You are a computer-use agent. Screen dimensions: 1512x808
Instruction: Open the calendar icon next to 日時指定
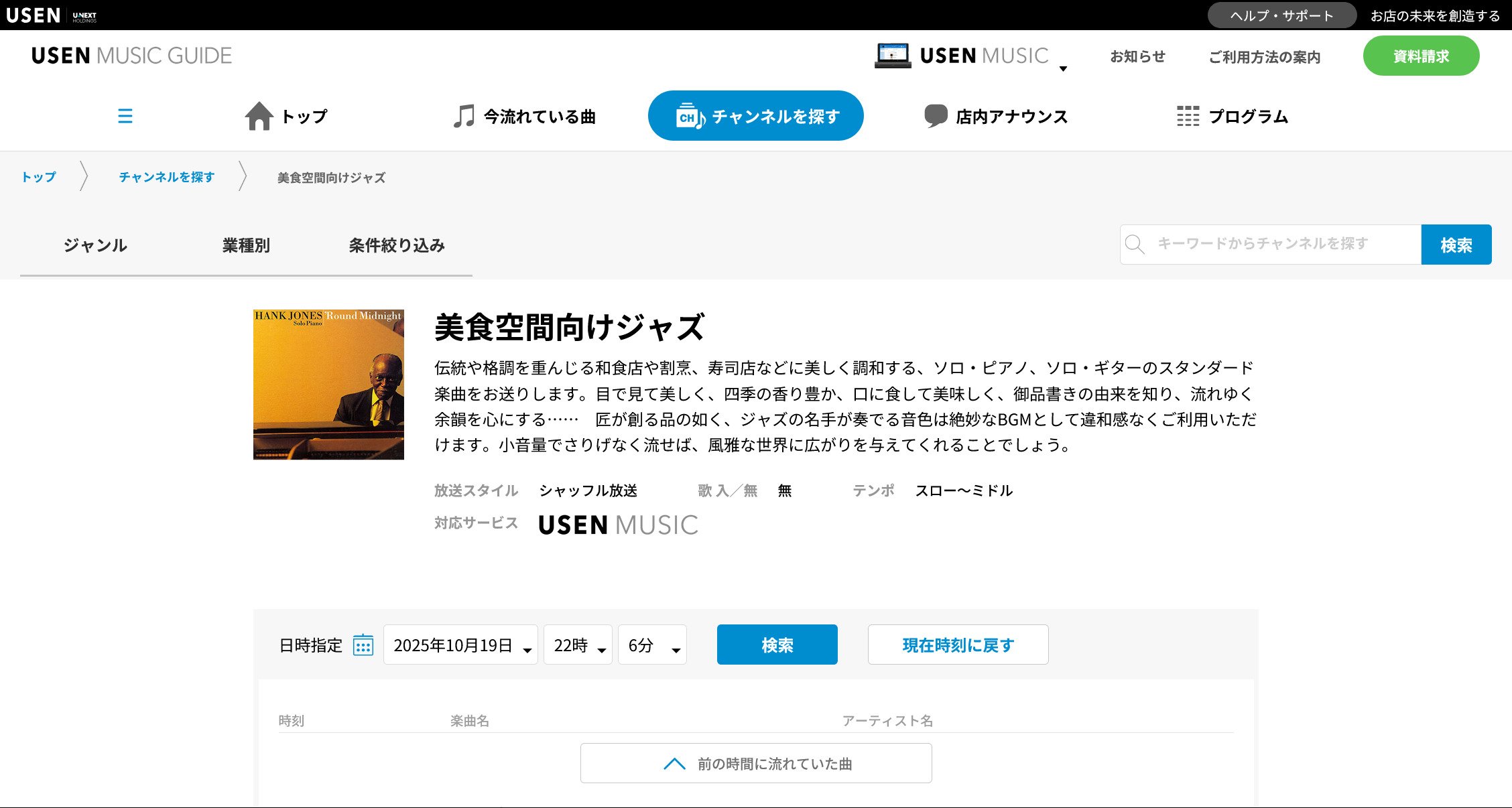[x=363, y=645]
